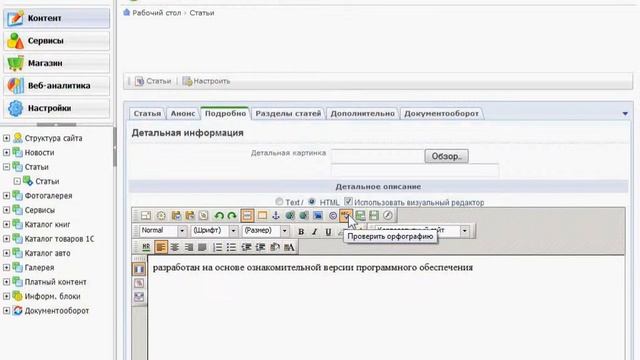This screenshot has height=360, width=640.
Task: Collapse the top-level Статьи tree node
Action: coord(7,167)
